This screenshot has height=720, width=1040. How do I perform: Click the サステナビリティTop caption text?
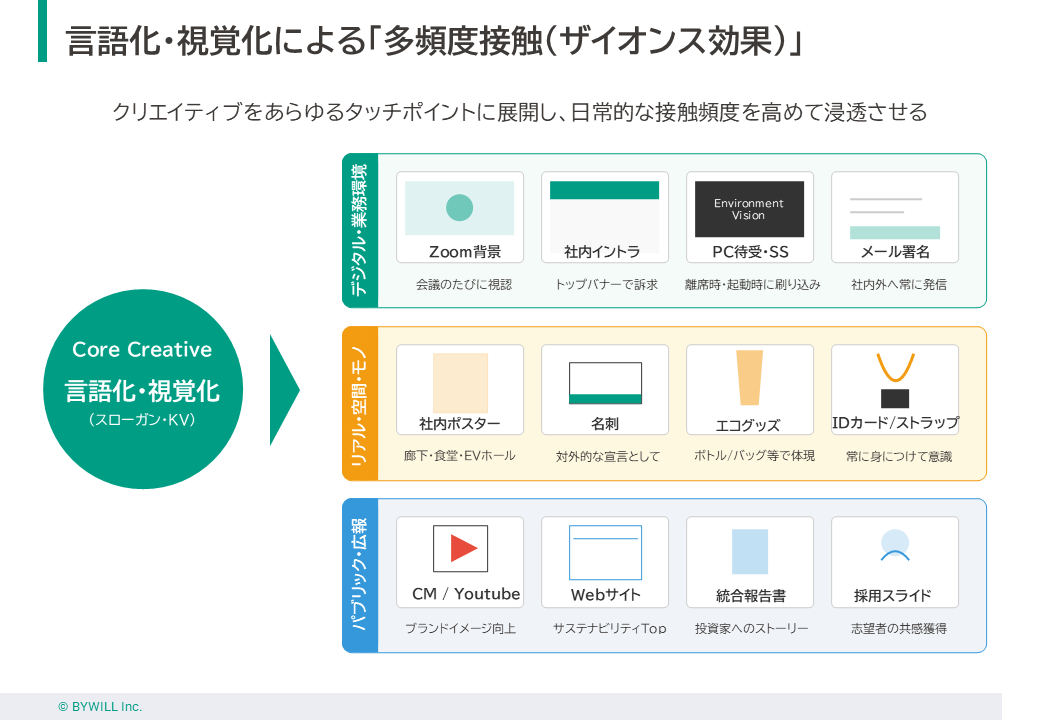click(x=609, y=629)
